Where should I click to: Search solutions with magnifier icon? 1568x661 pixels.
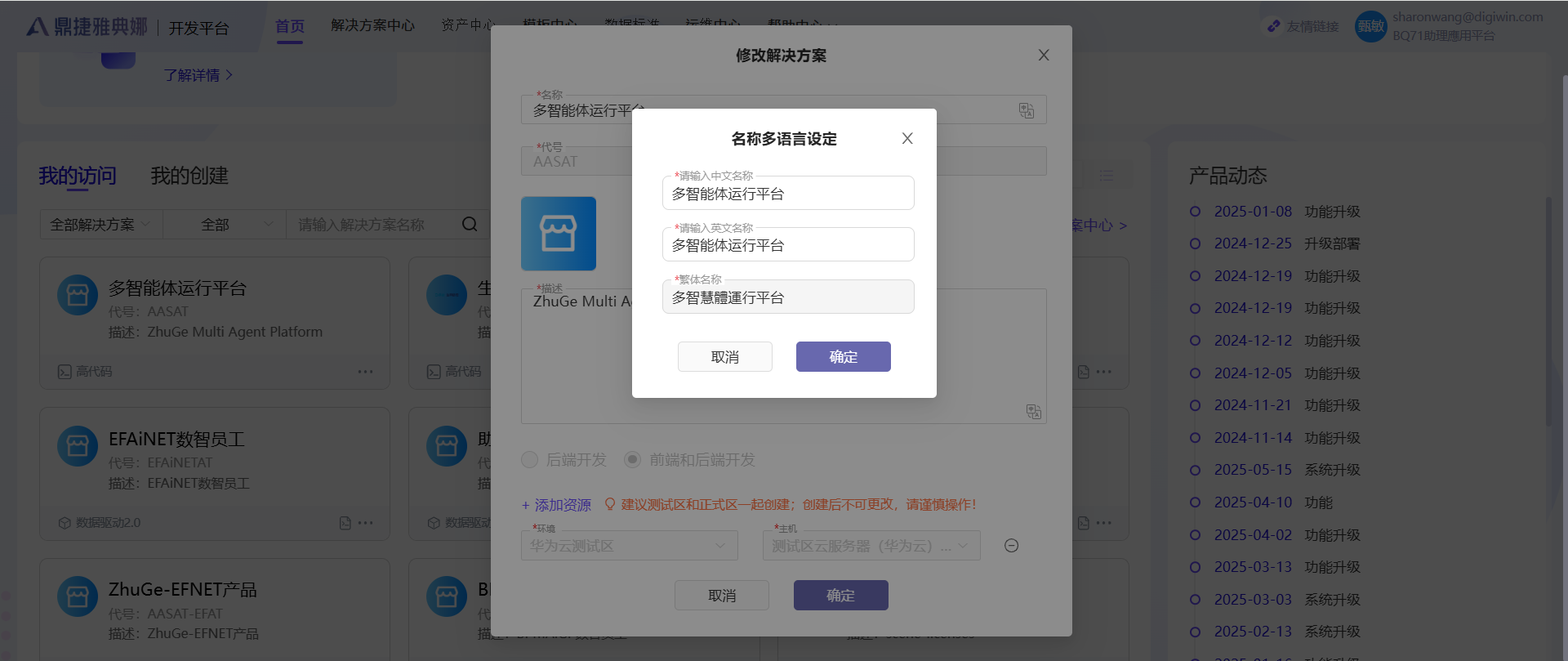click(x=470, y=225)
